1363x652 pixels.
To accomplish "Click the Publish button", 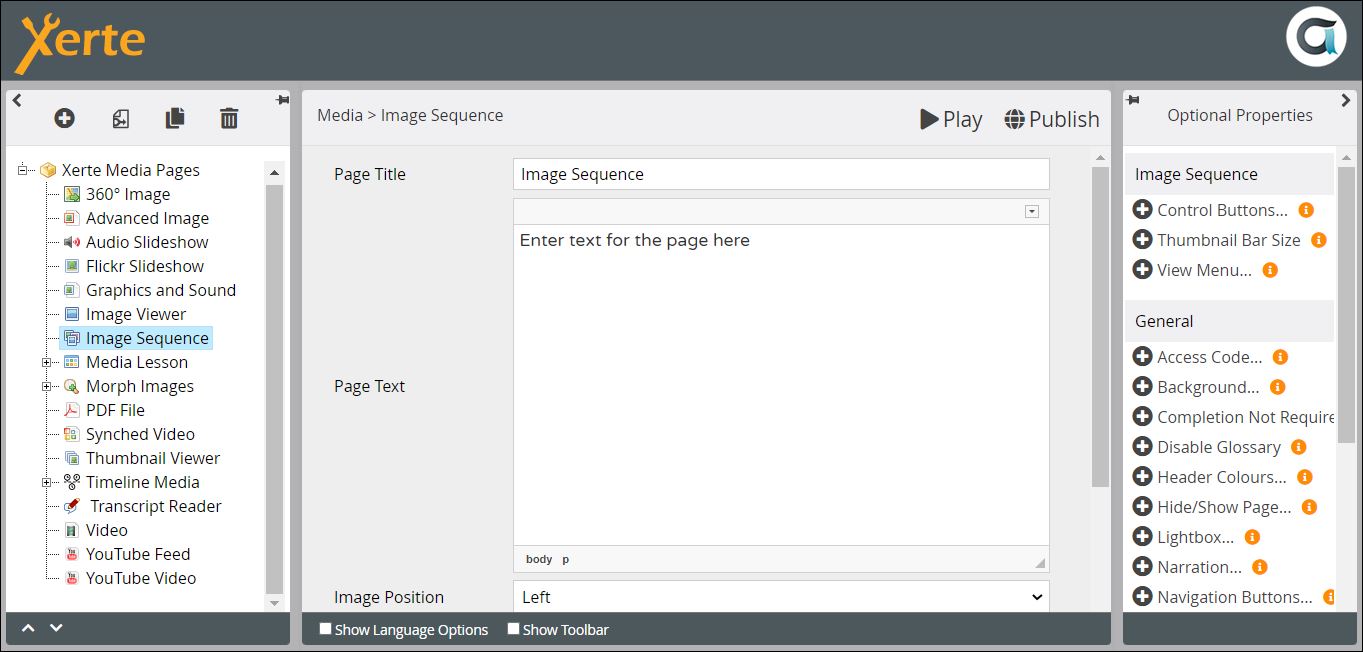I will pyautogui.click(x=1052, y=119).
